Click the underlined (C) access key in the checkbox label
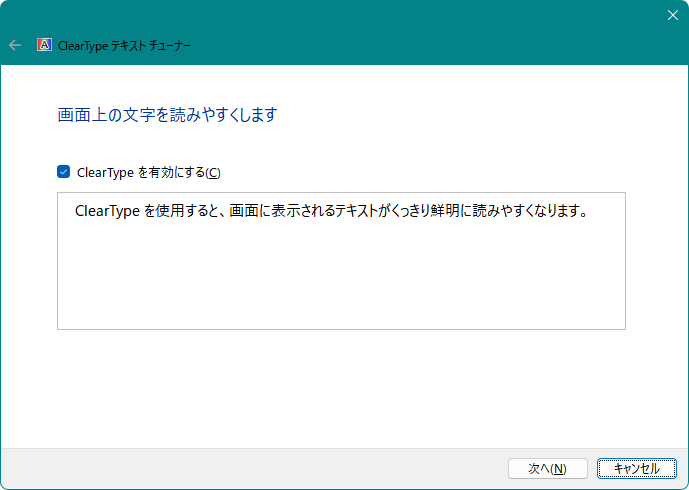Viewport: 689px width, 490px height. pos(212,172)
